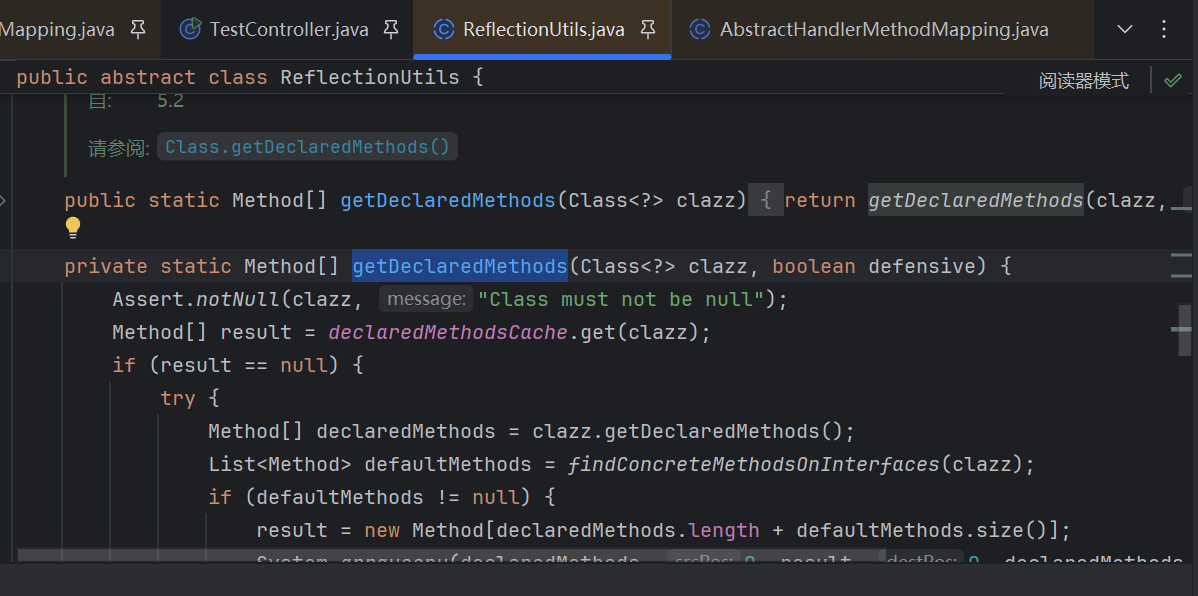The image size is (1198, 596).
Task: Show hidden tabs dropdown chevron
Action: [1125, 30]
